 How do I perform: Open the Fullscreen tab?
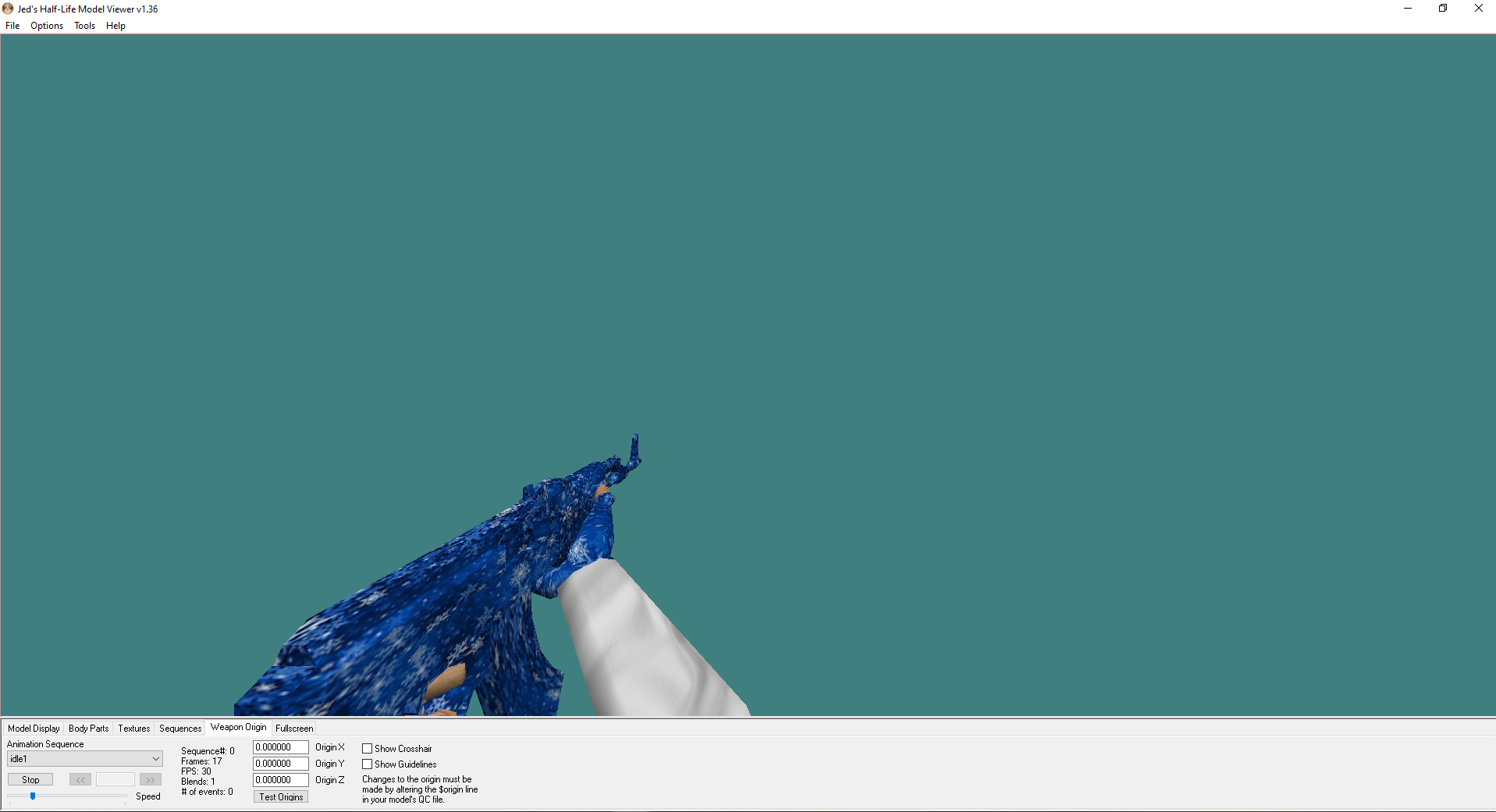click(x=294, y=729)
